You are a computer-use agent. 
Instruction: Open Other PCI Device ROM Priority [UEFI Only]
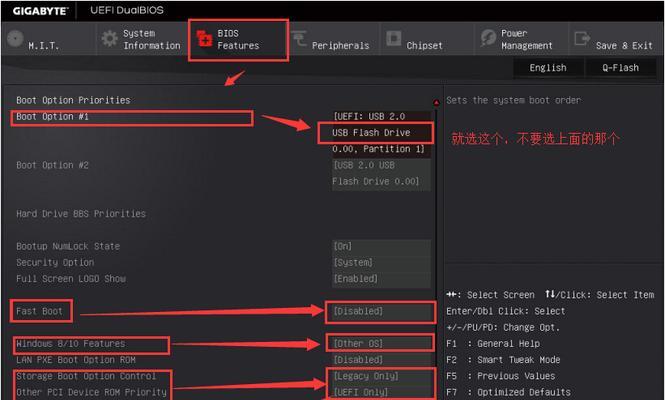tap(381, 392)
